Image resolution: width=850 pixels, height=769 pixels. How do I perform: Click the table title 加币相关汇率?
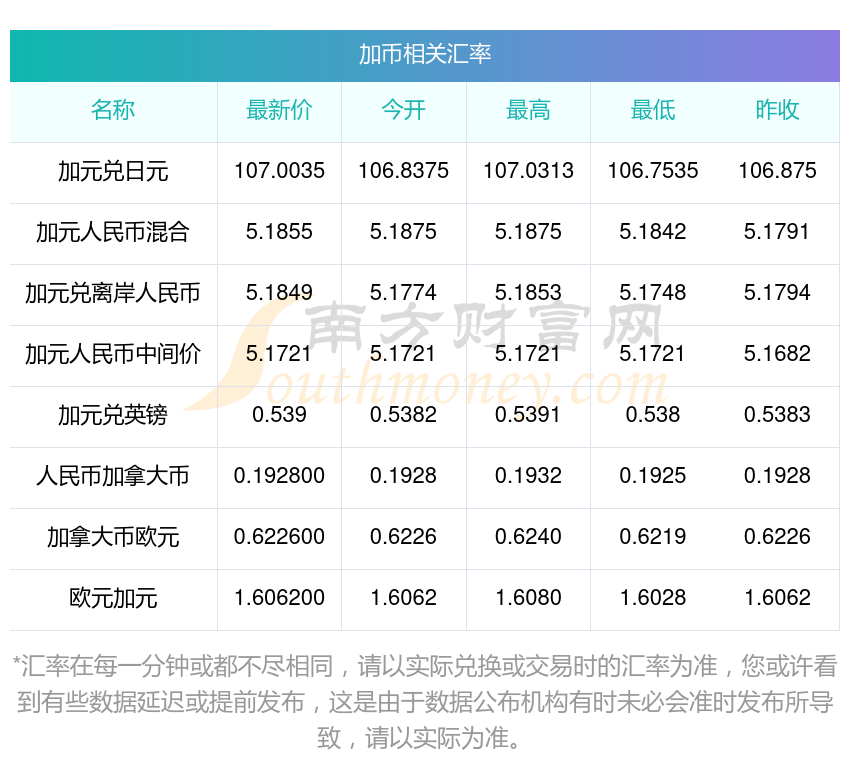pos(425,54)
